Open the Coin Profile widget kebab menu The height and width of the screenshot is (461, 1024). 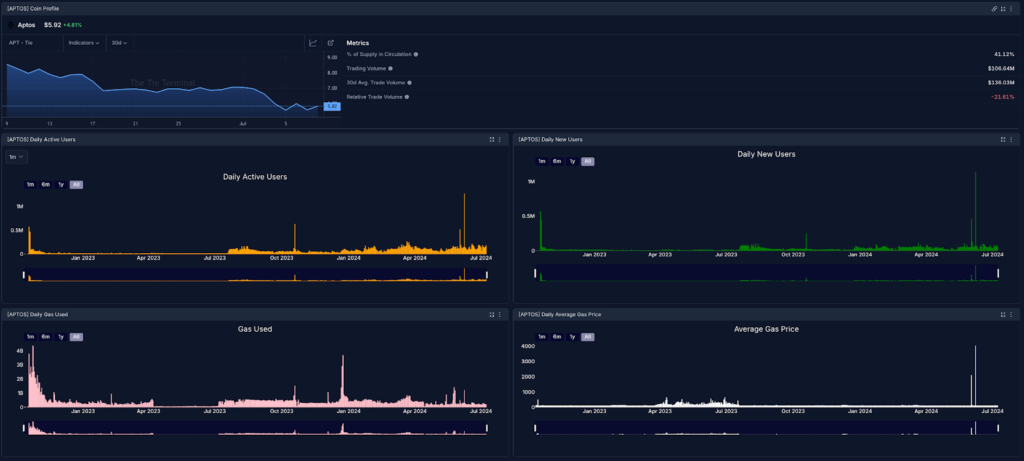click(1011, 8)
